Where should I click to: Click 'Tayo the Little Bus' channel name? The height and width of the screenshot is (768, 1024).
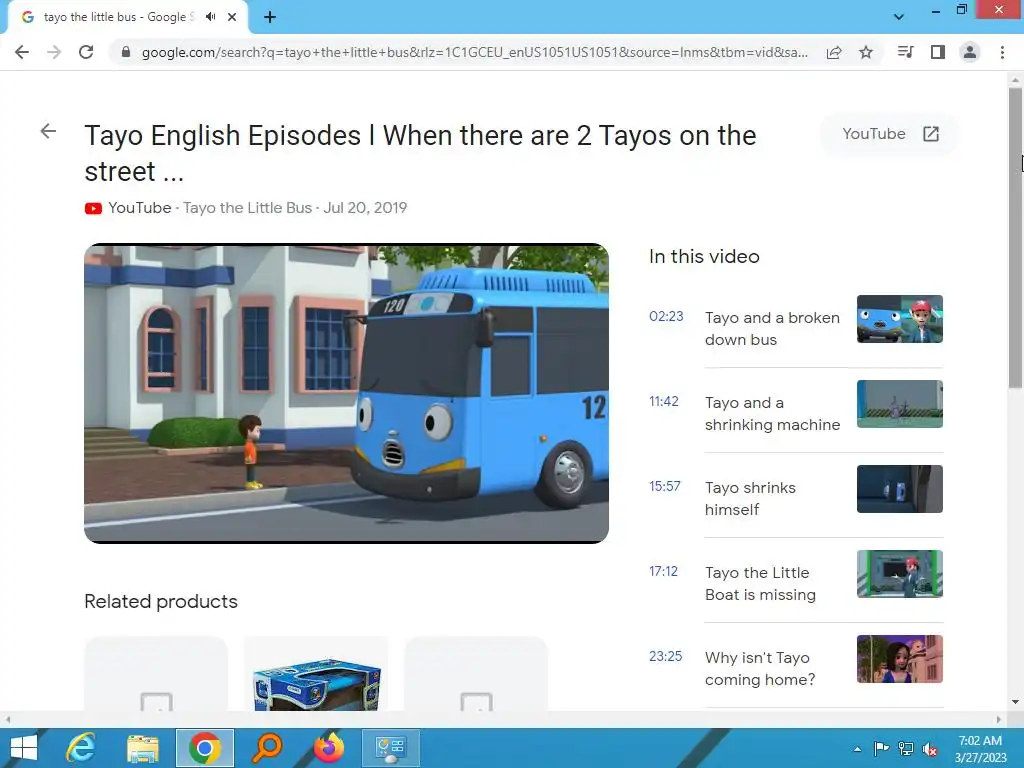tap(248, 208)
